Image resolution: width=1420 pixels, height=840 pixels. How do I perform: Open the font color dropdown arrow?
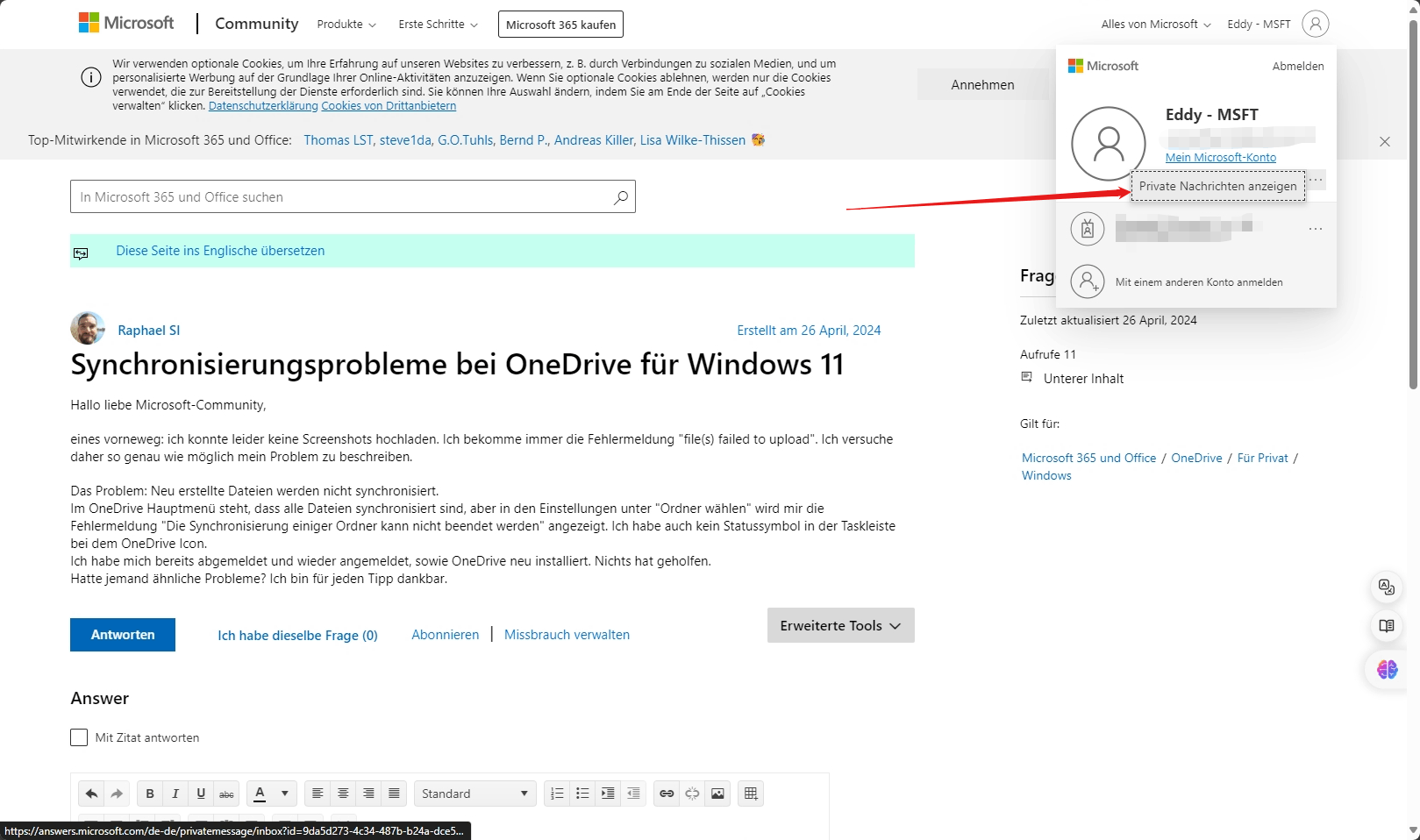pyautogui.click(x=285, y=794)
